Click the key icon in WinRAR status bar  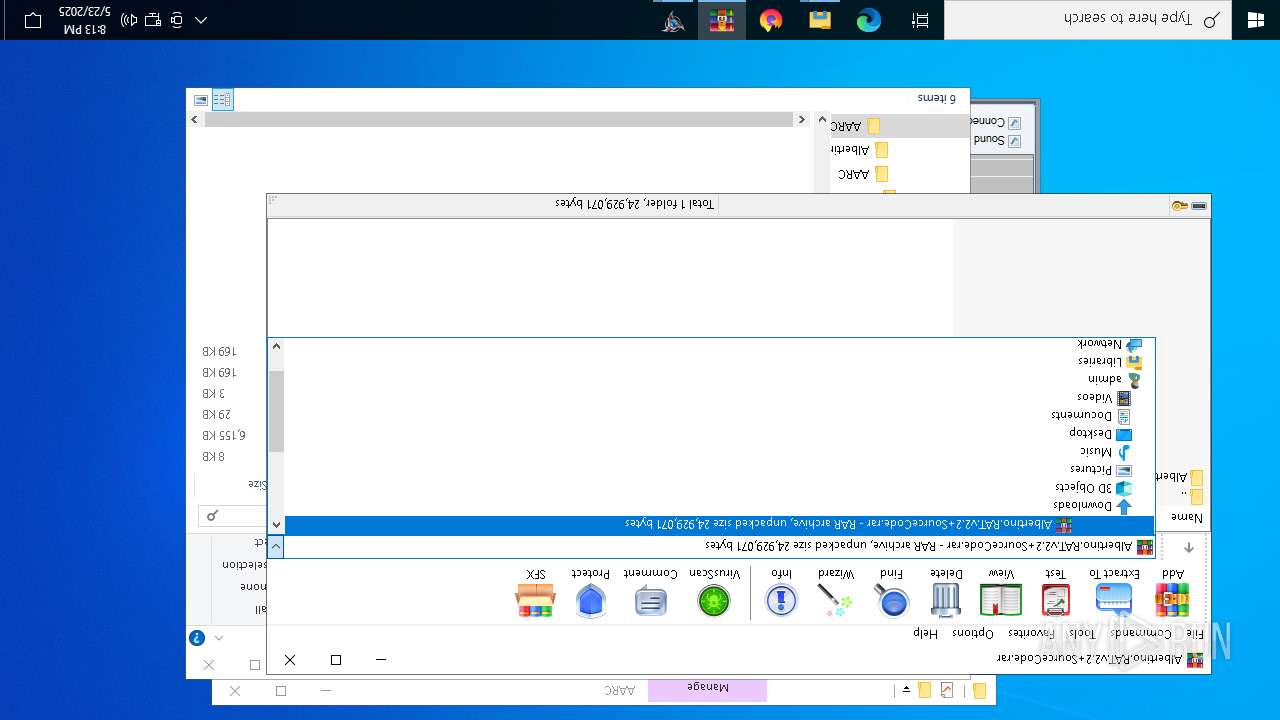coord(1180,206)
